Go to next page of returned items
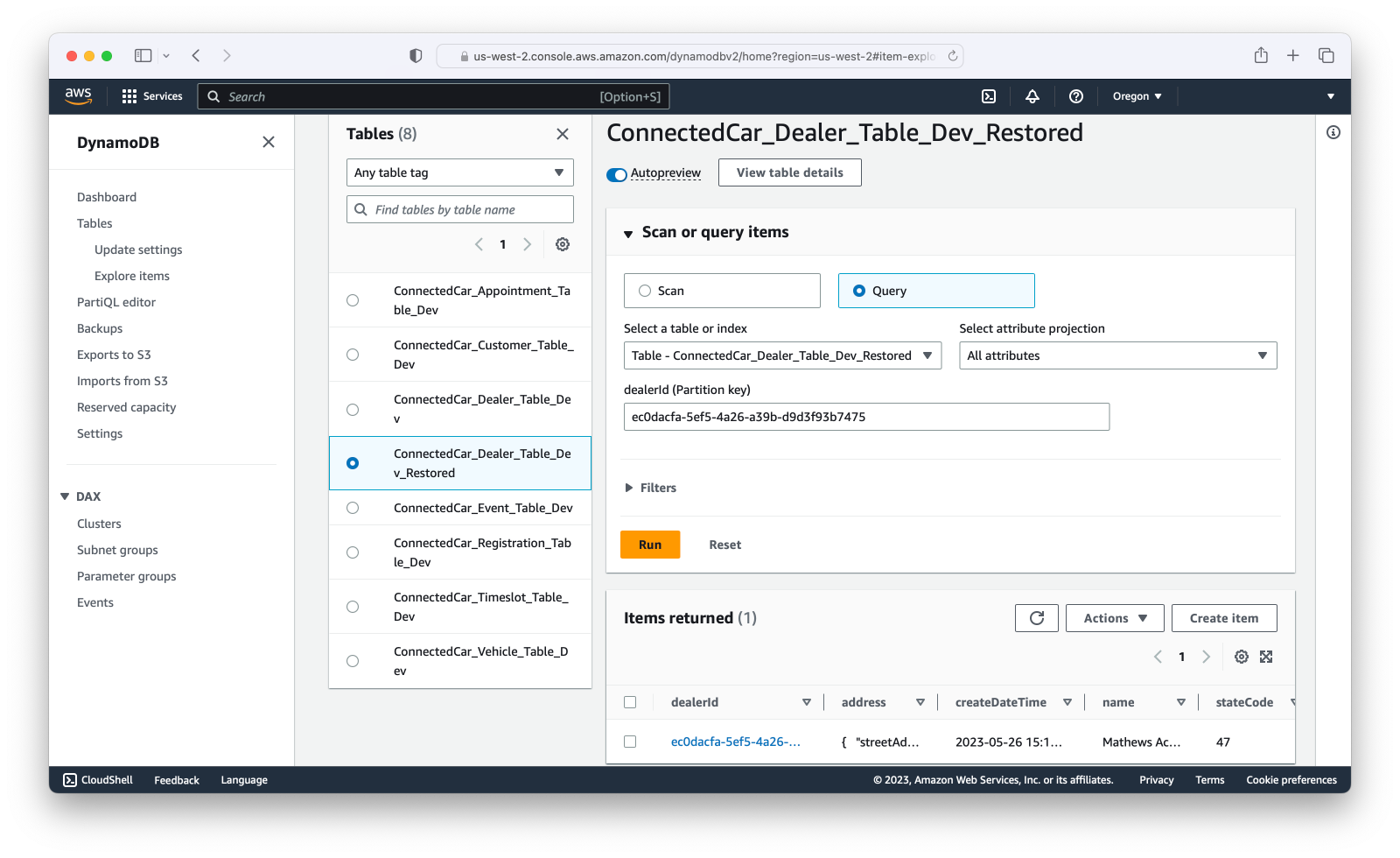 1206,657
